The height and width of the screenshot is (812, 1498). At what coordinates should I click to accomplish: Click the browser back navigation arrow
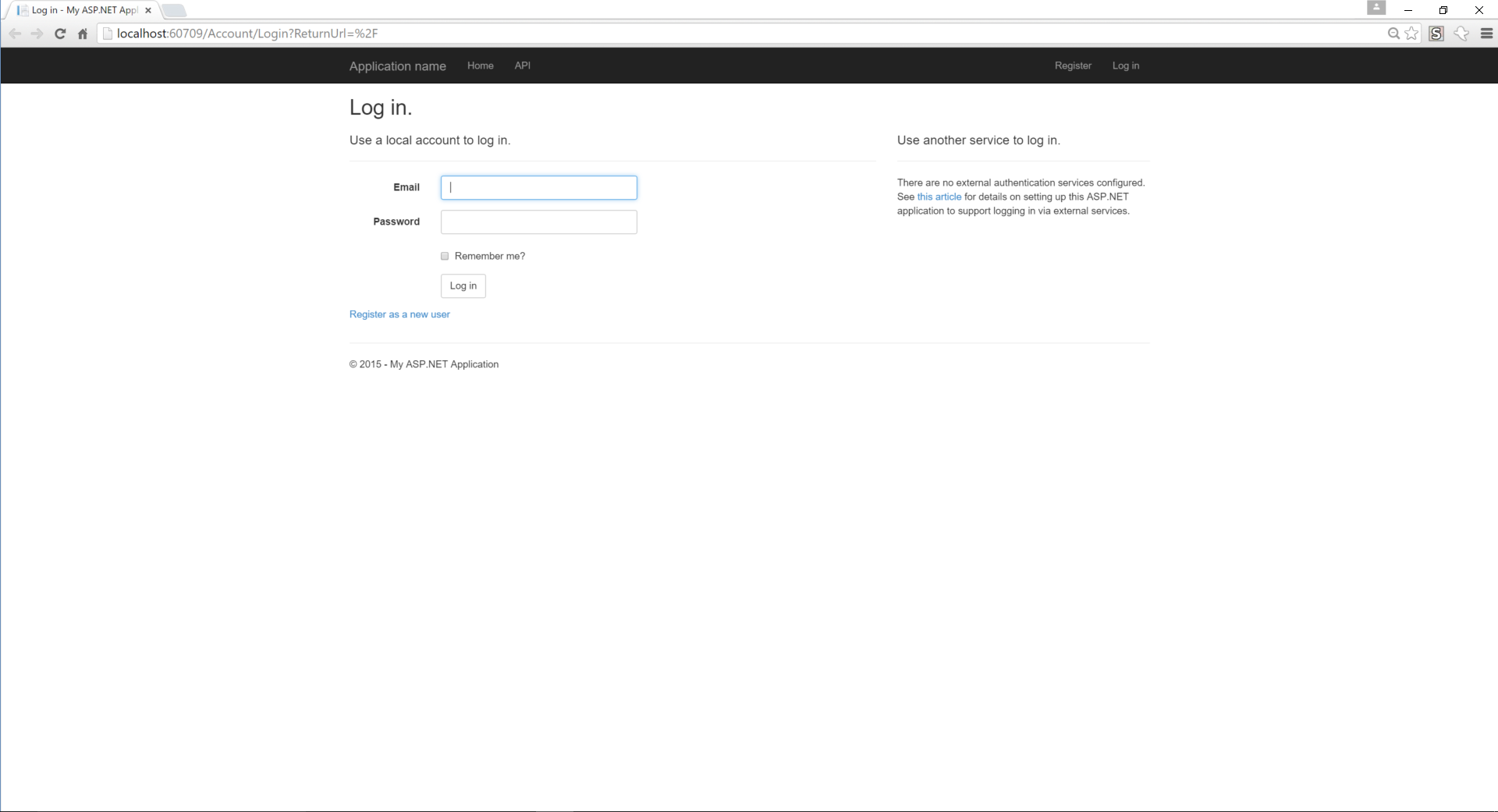coord(15,34)
